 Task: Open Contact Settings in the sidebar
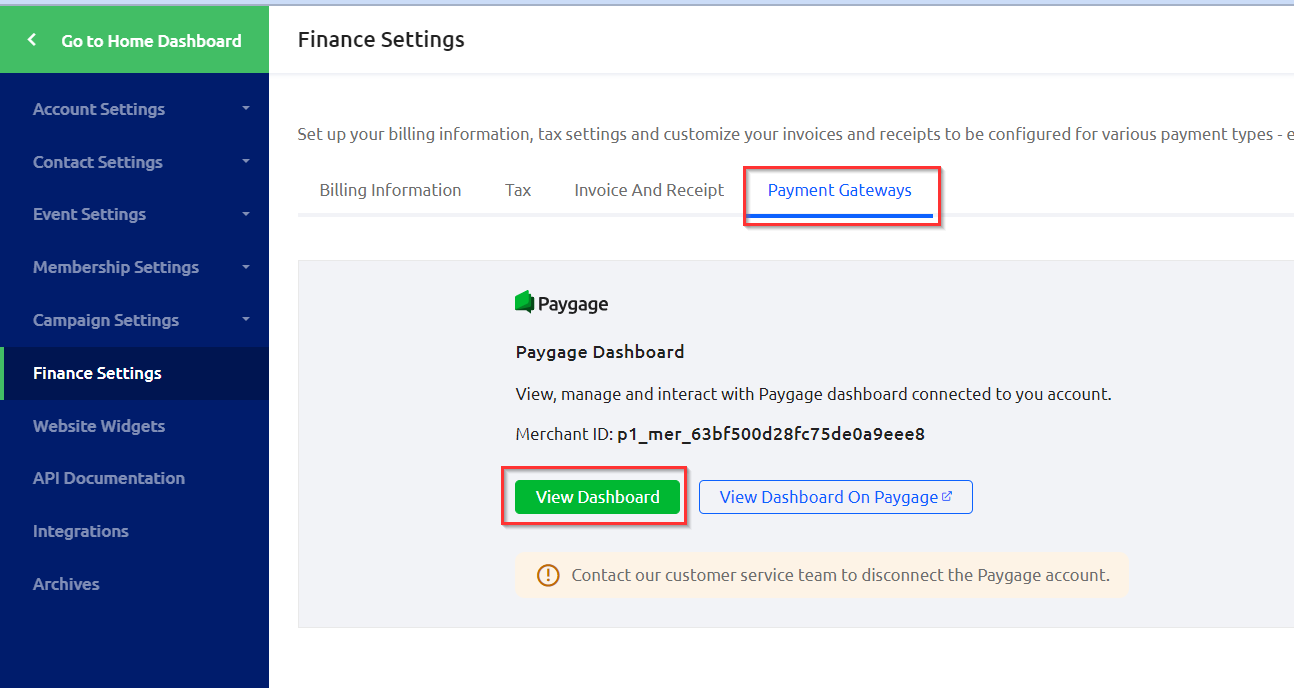point(134,162)
